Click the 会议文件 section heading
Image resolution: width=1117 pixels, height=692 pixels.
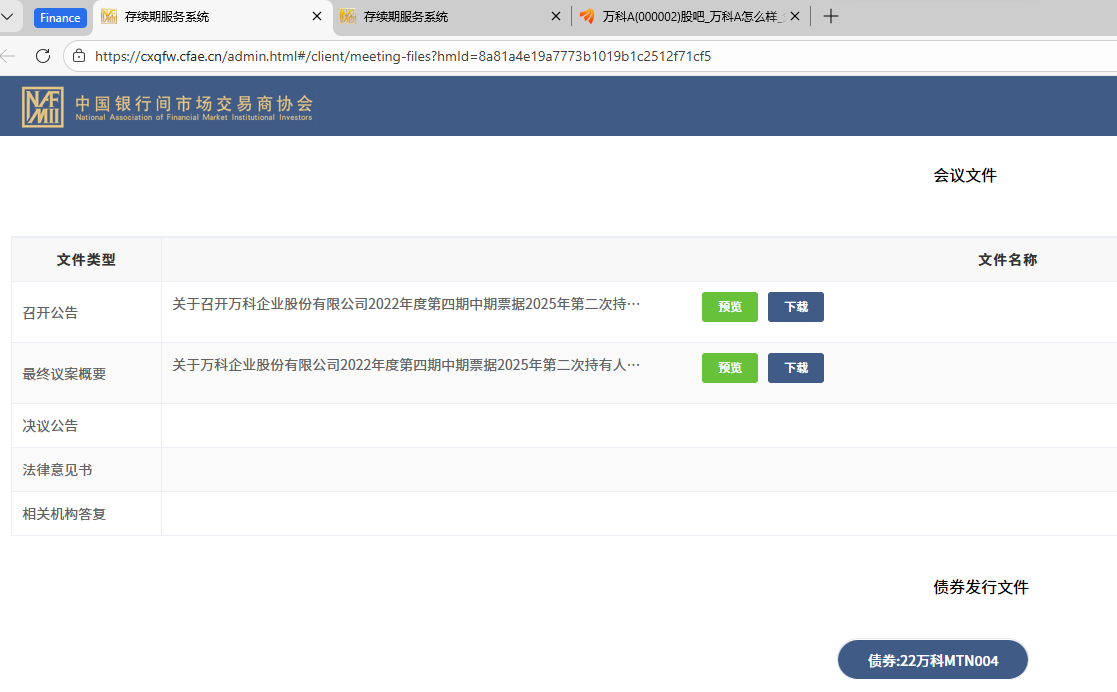point(965,175)
